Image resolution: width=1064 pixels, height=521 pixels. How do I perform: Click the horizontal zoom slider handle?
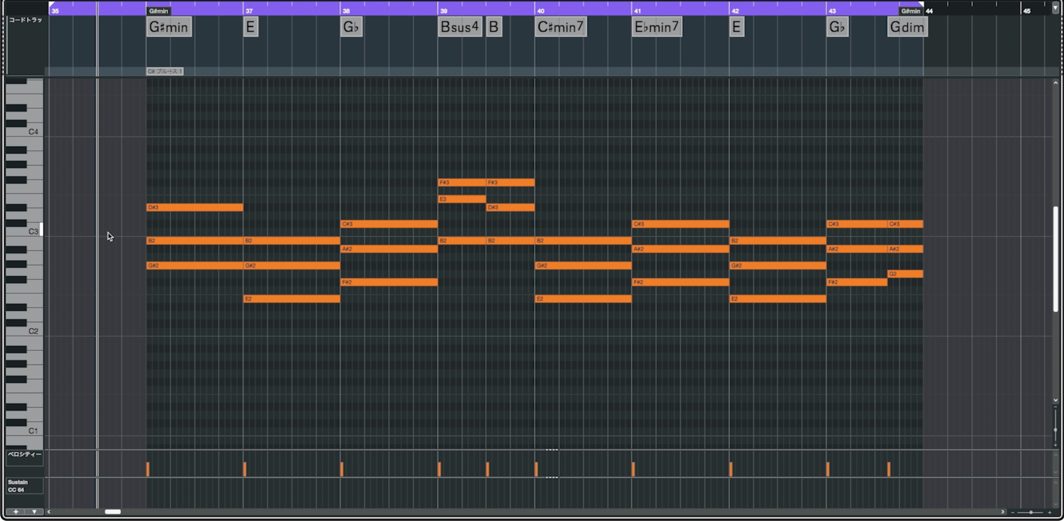pos(1031,512)
